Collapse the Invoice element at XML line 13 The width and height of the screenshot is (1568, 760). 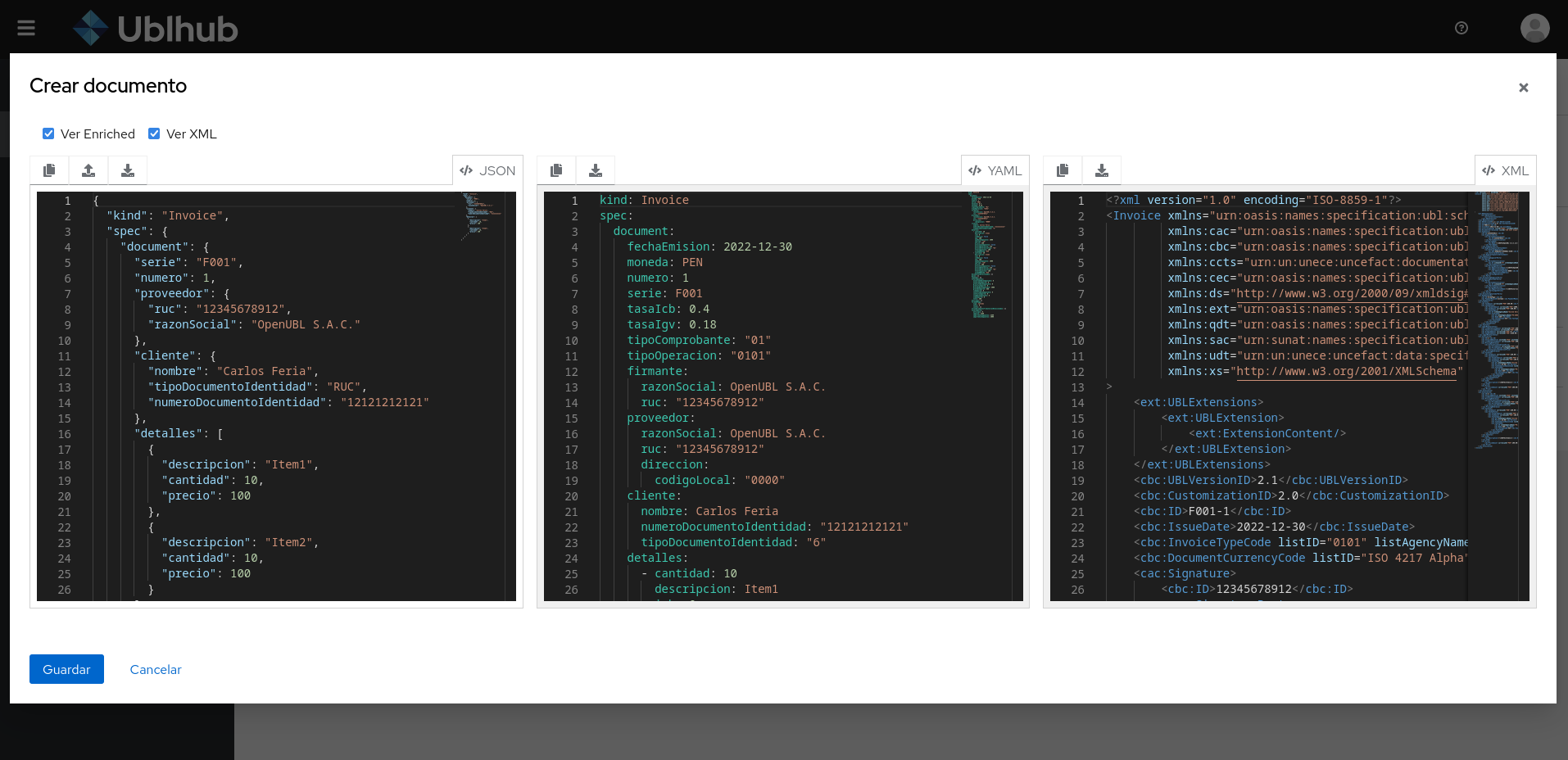(1110, 387)
